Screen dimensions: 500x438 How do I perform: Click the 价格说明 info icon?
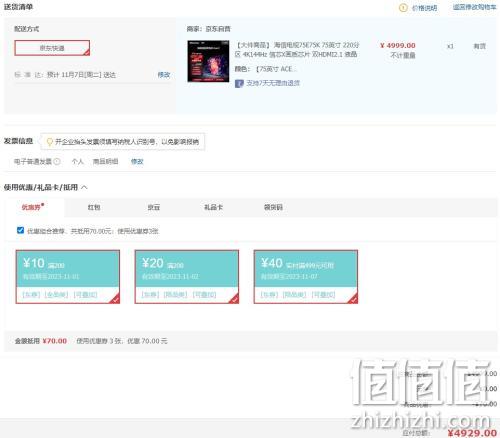pyautogui.click(x=403, y=7)
